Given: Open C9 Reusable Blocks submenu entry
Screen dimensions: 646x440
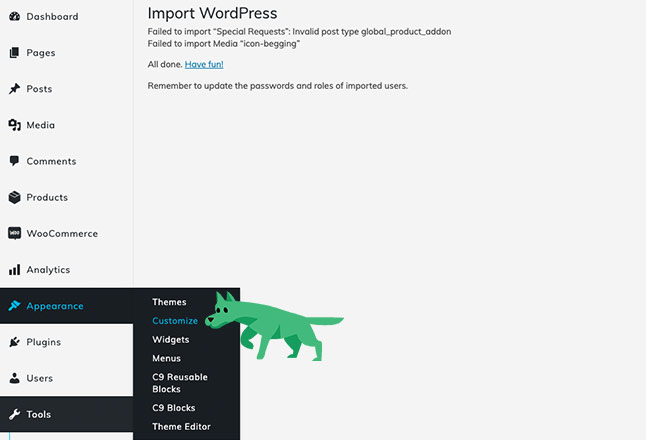Looking at the screenshot, I should 180,383.
